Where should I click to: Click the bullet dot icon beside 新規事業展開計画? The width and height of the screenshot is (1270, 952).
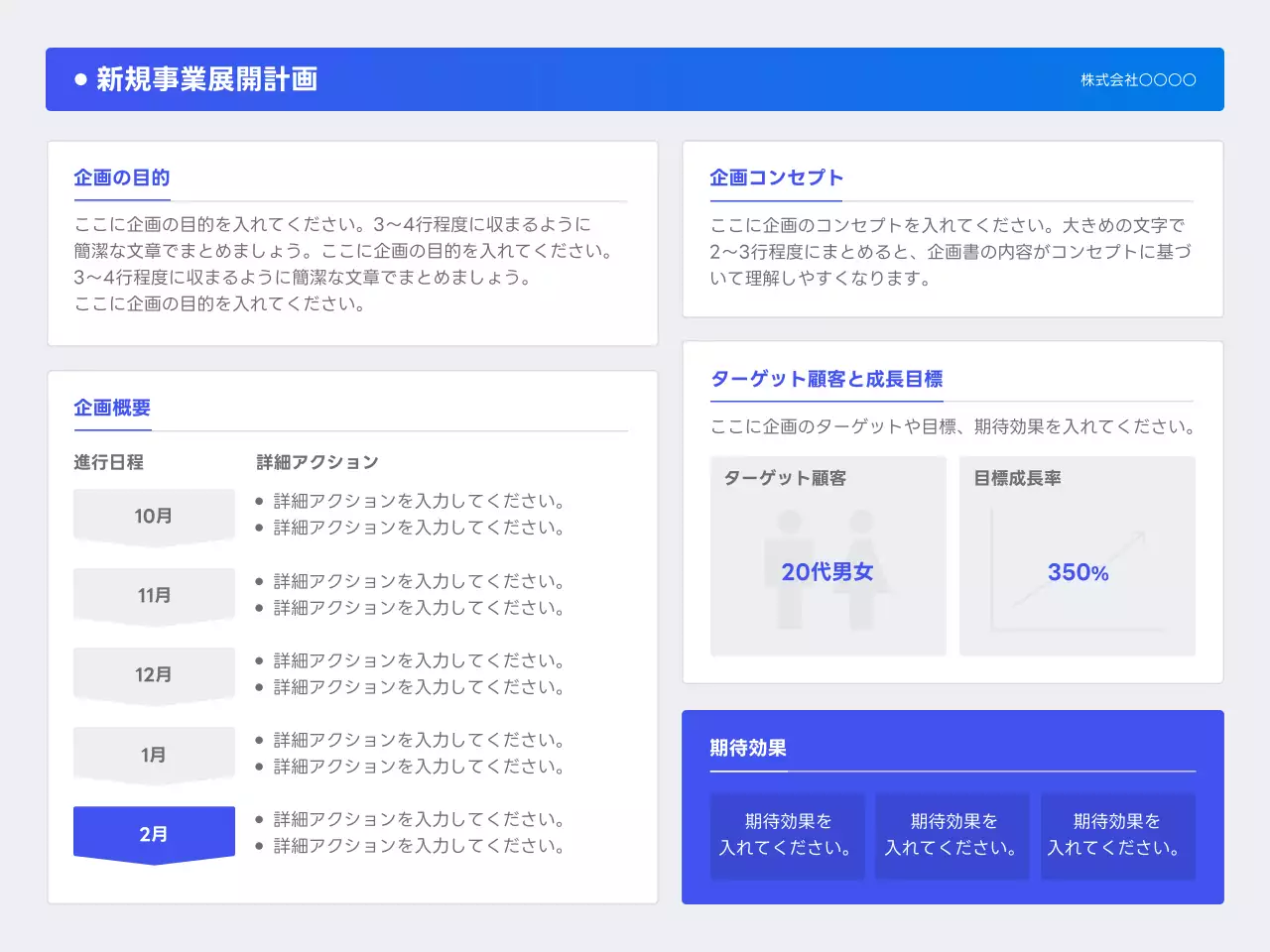click(x=78, y=79)
